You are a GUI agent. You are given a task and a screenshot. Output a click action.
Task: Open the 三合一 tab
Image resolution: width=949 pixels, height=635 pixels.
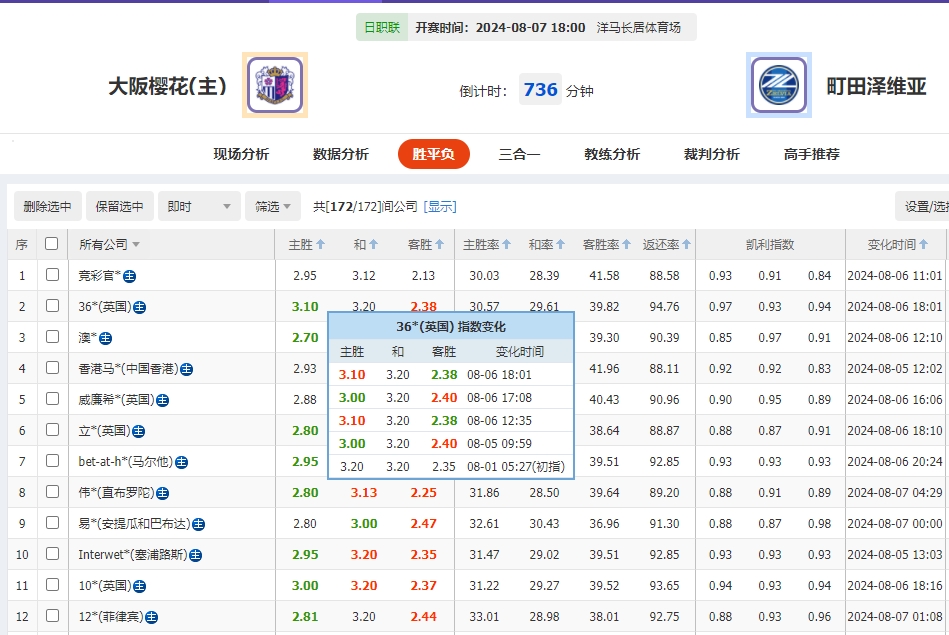[x=519, y=155]
